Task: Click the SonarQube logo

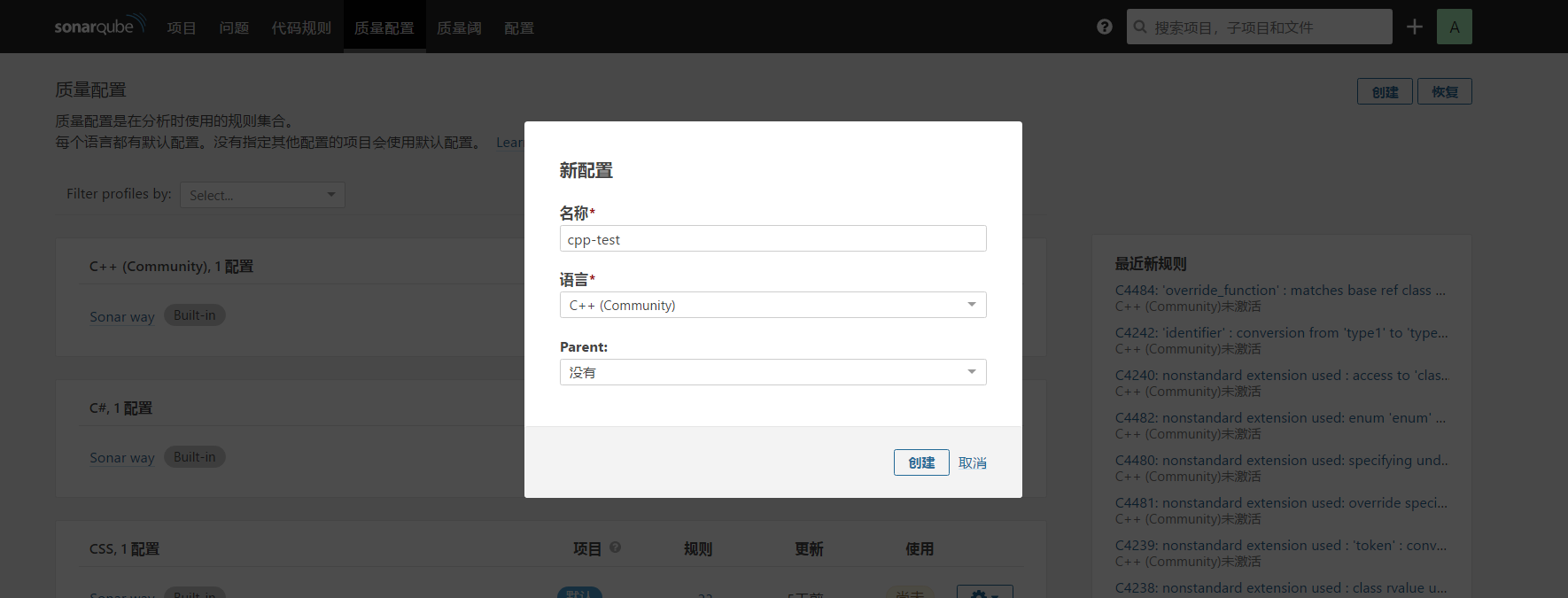Action: point(99,26)
